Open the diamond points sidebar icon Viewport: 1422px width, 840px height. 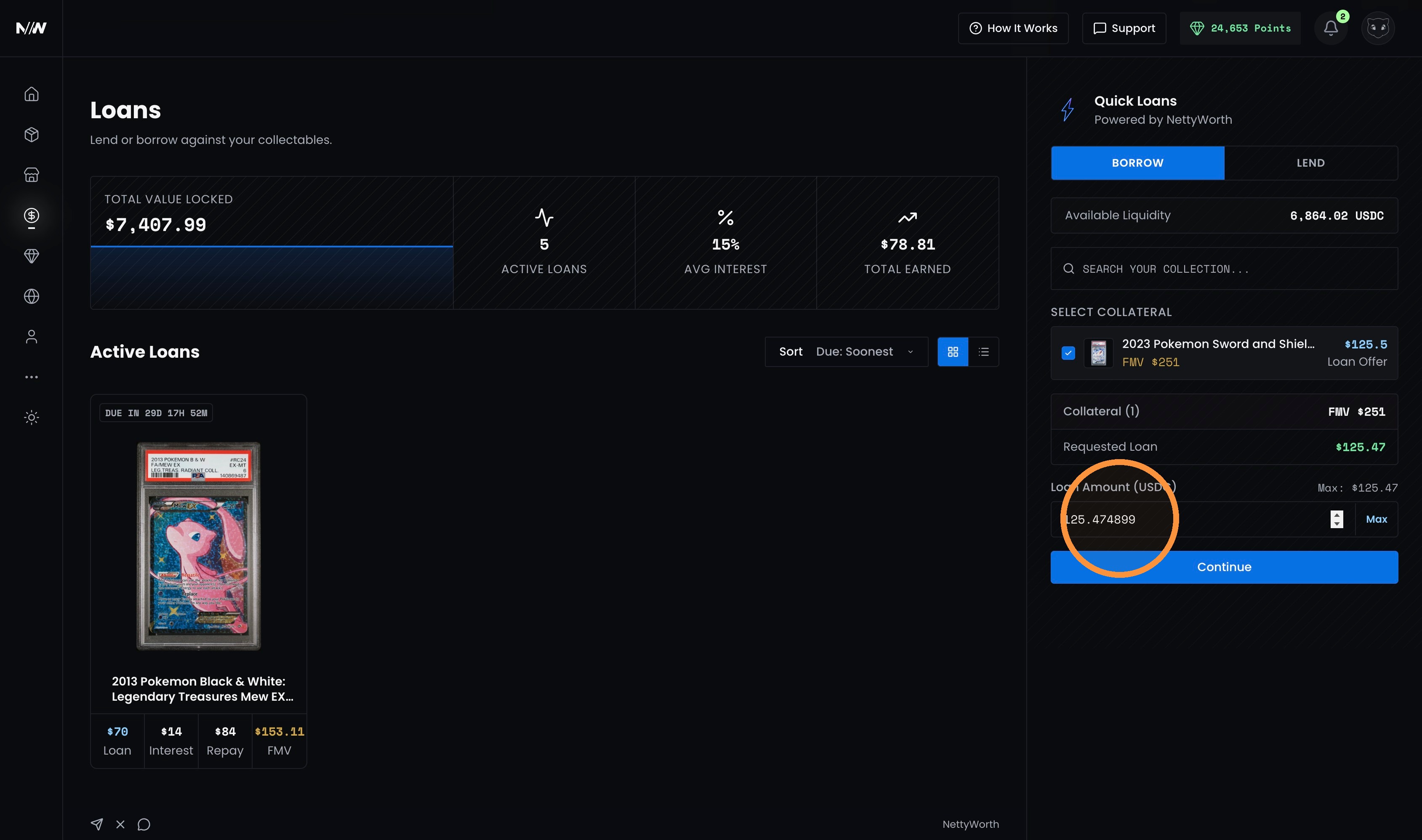click(x=32, y=256)
